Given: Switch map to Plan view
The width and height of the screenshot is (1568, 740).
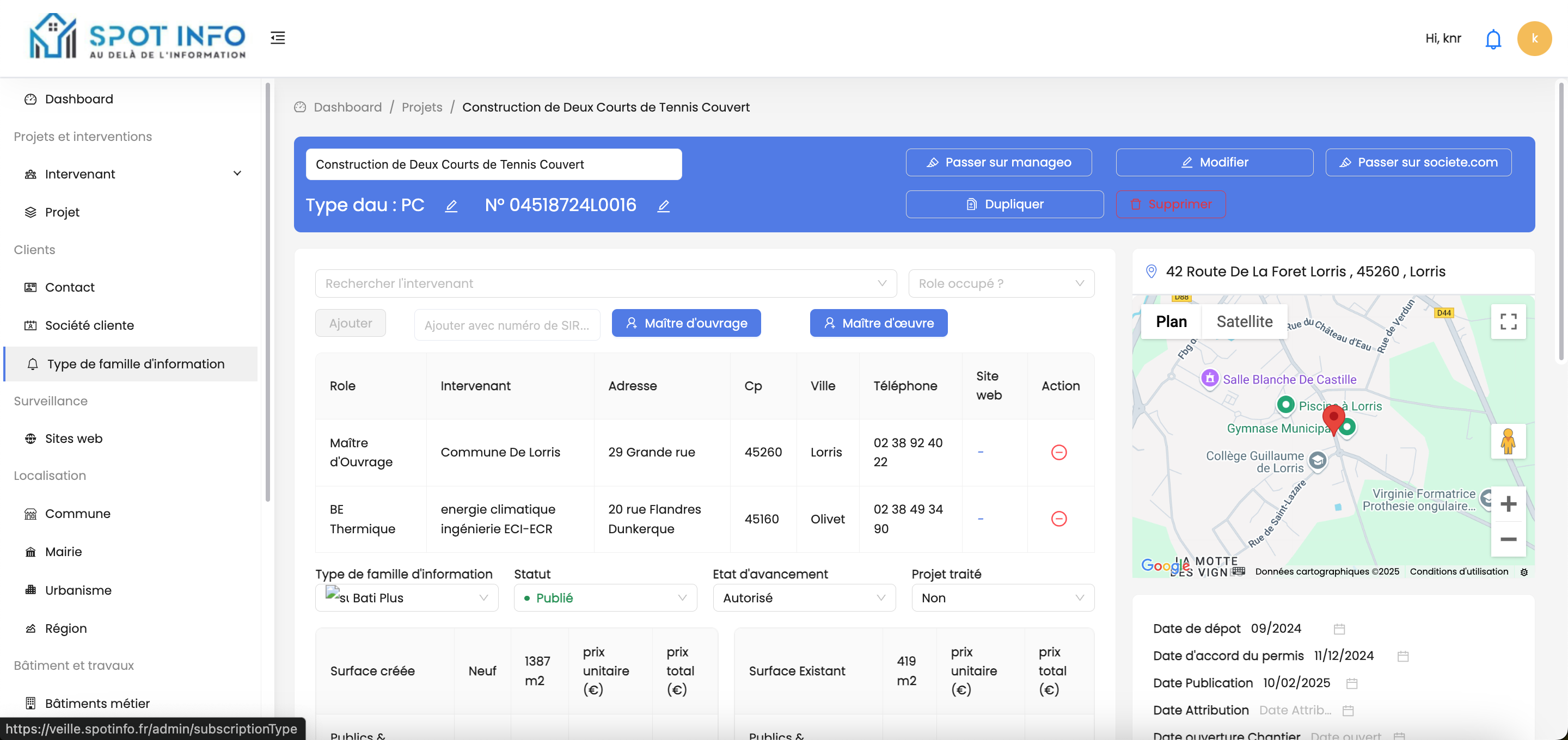Looking at the screenshot, I should 1171,322.
